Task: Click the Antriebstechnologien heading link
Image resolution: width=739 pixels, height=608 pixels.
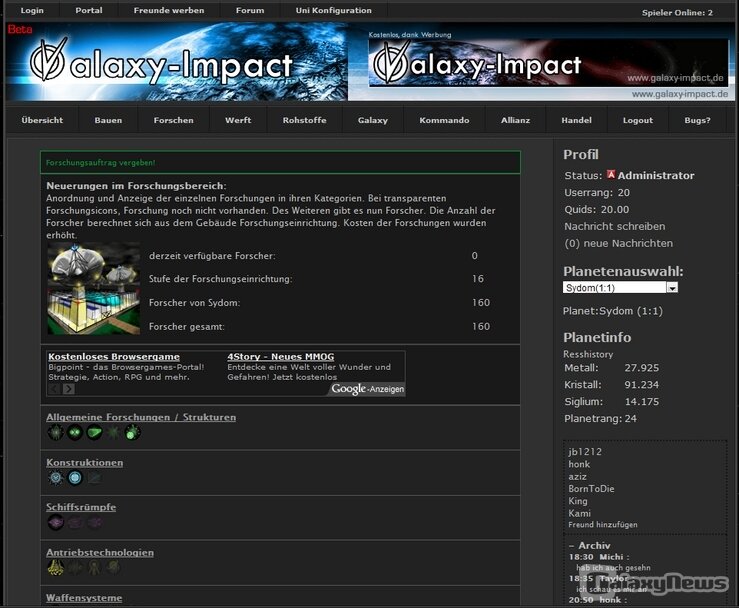Action: pyautogui.click(x=100, y=552)
